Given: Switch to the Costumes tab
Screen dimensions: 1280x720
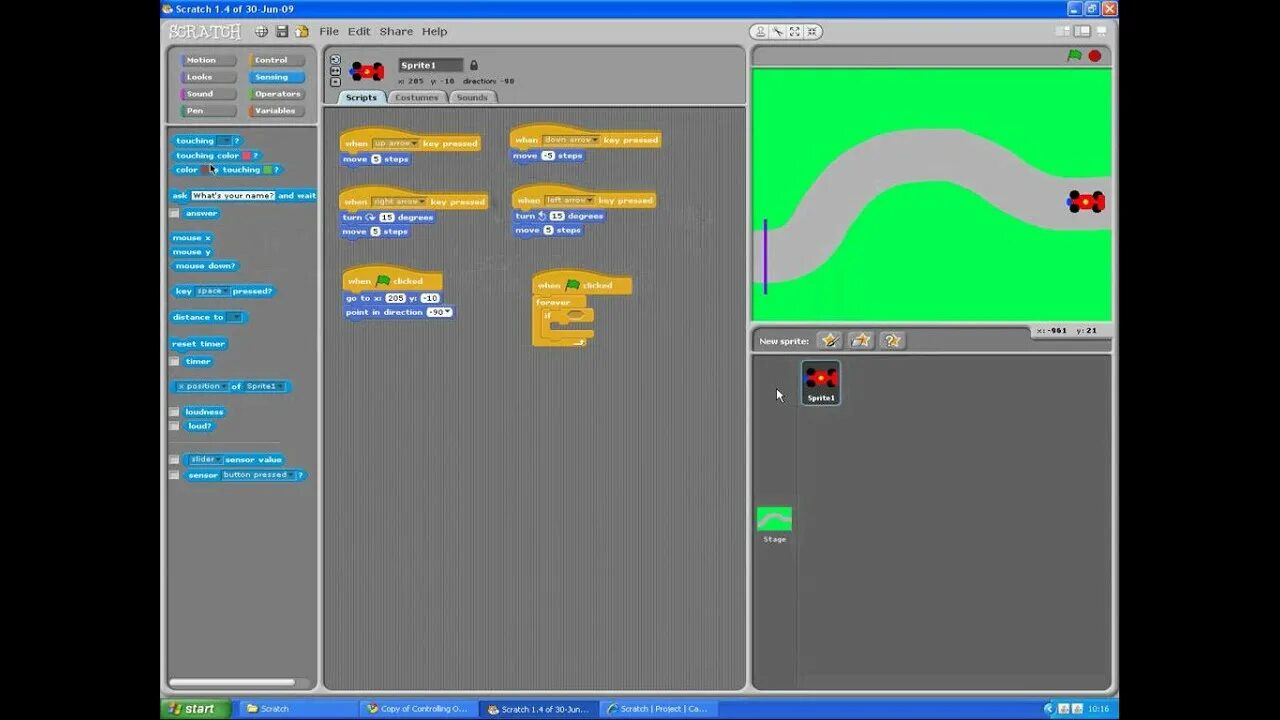Looking at the screenshot, I should pyautogui.click(x=416, y=98).
